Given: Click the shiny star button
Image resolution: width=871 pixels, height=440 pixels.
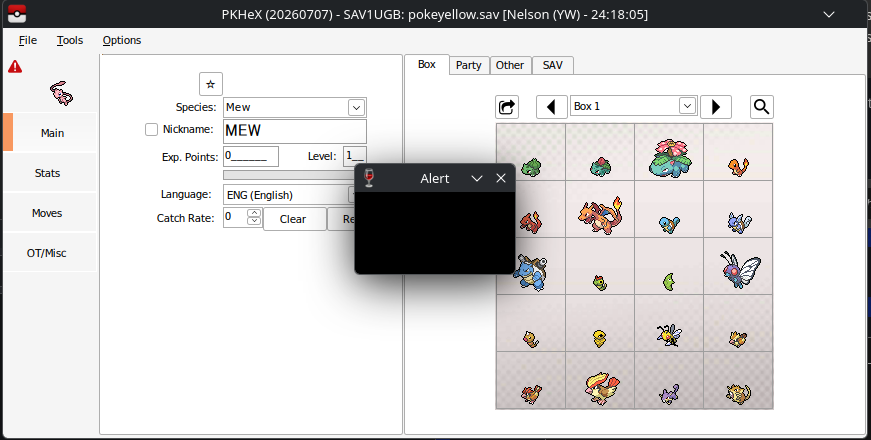Looking at the screenshot, I should [211, 84].
